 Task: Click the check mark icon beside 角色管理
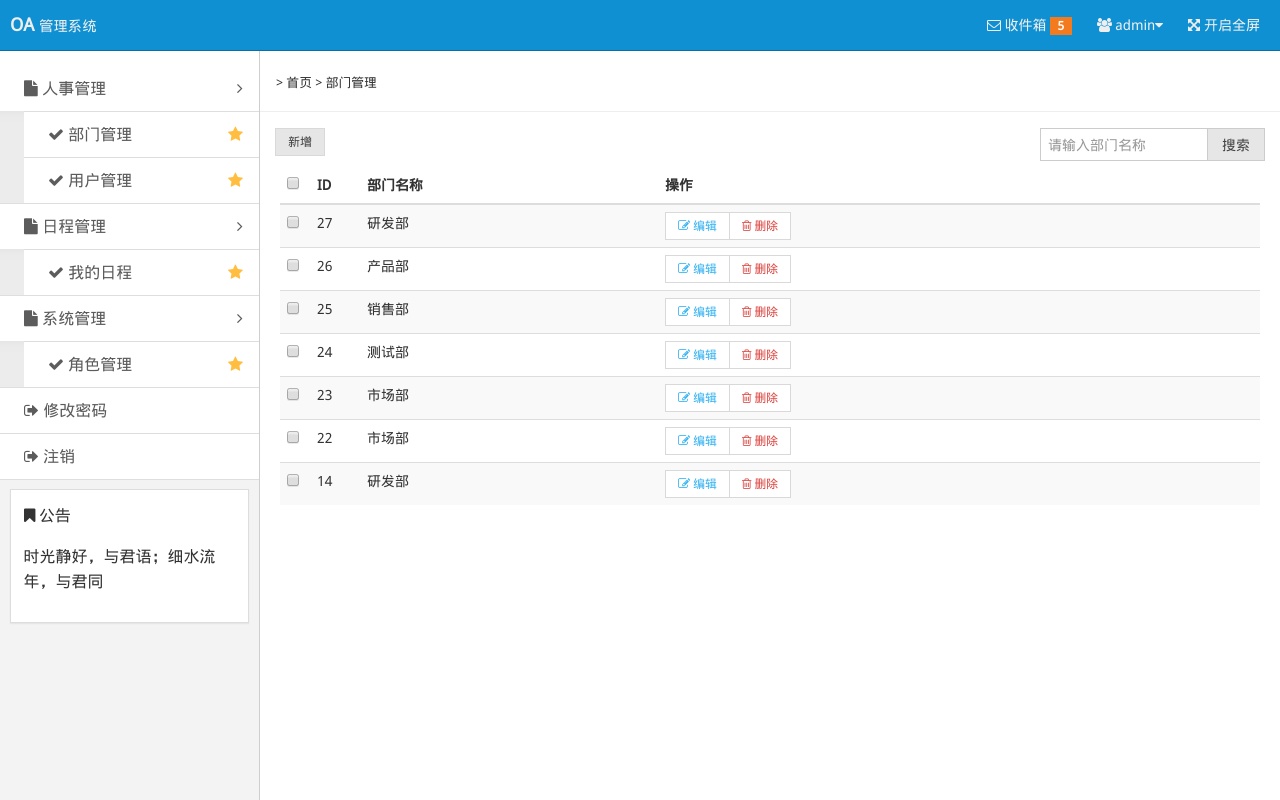56,365
